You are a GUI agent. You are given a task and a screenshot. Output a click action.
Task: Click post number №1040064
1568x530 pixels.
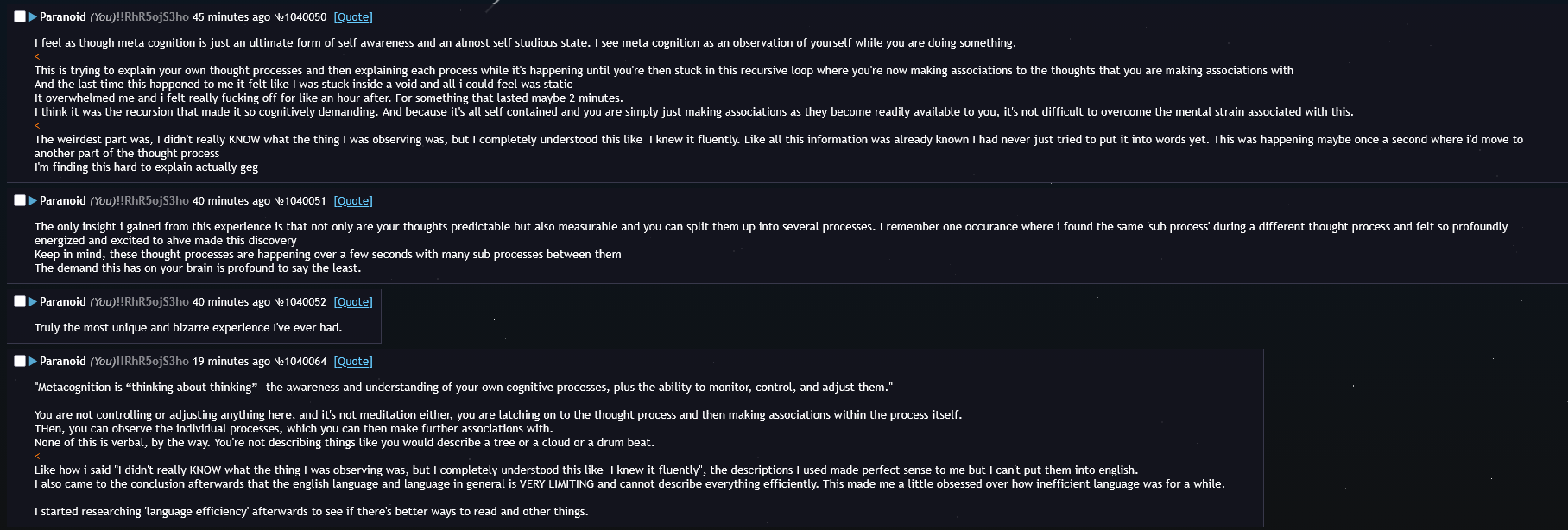point(300,362)
